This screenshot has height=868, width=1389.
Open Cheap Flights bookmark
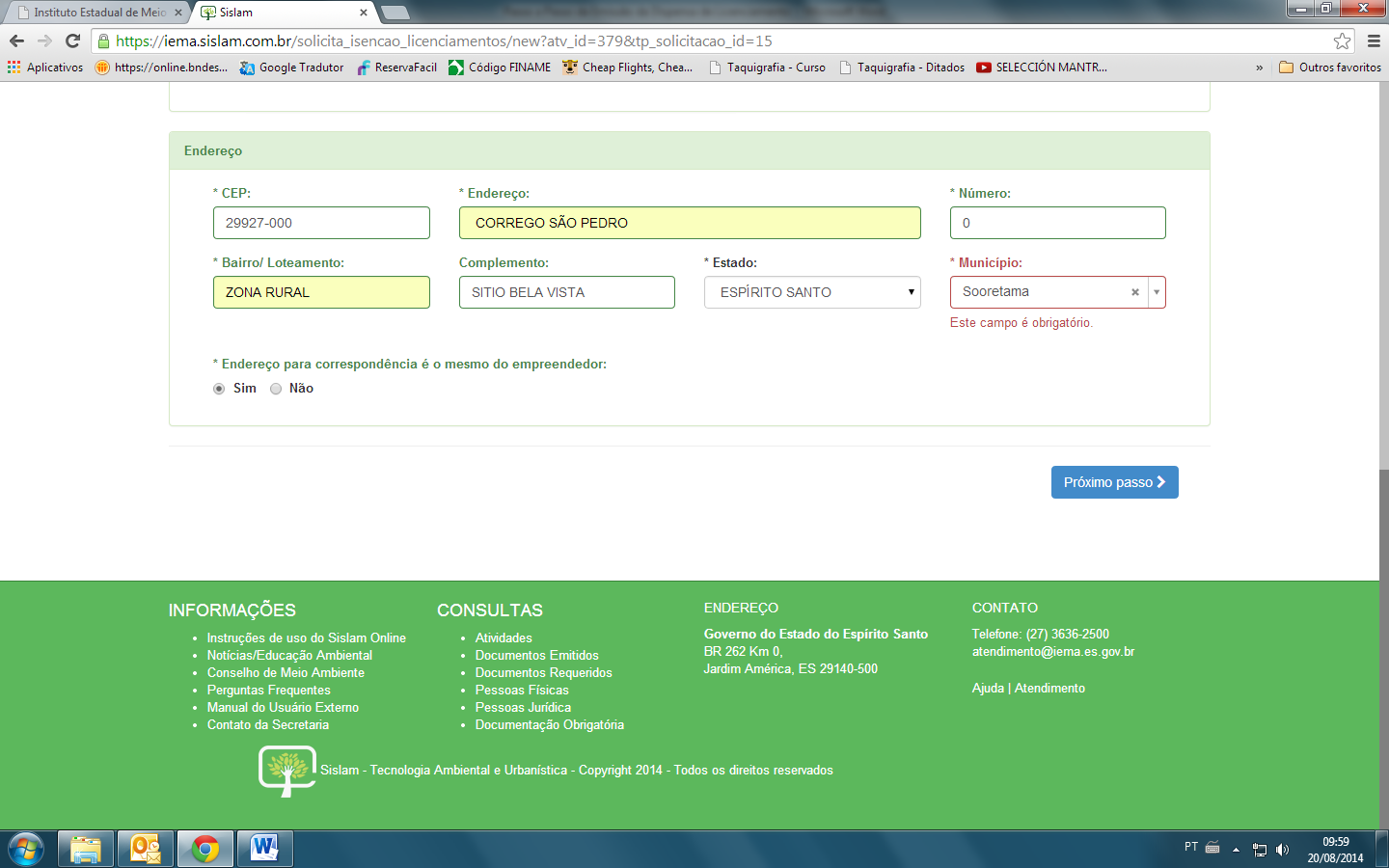pyautogui.click(x=628, y=68)
